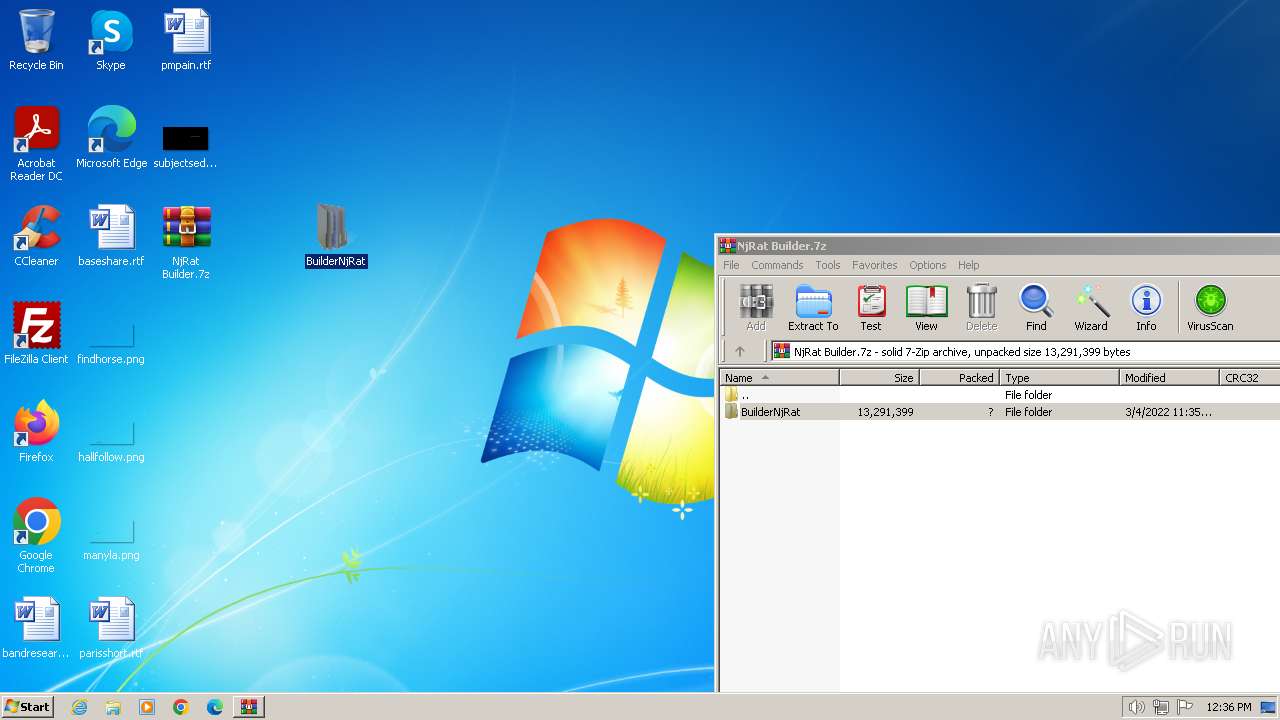The width and height of the screenshot is (1280, 720).
Task: Open the Help menu
Action: click(x=968, y=265)
